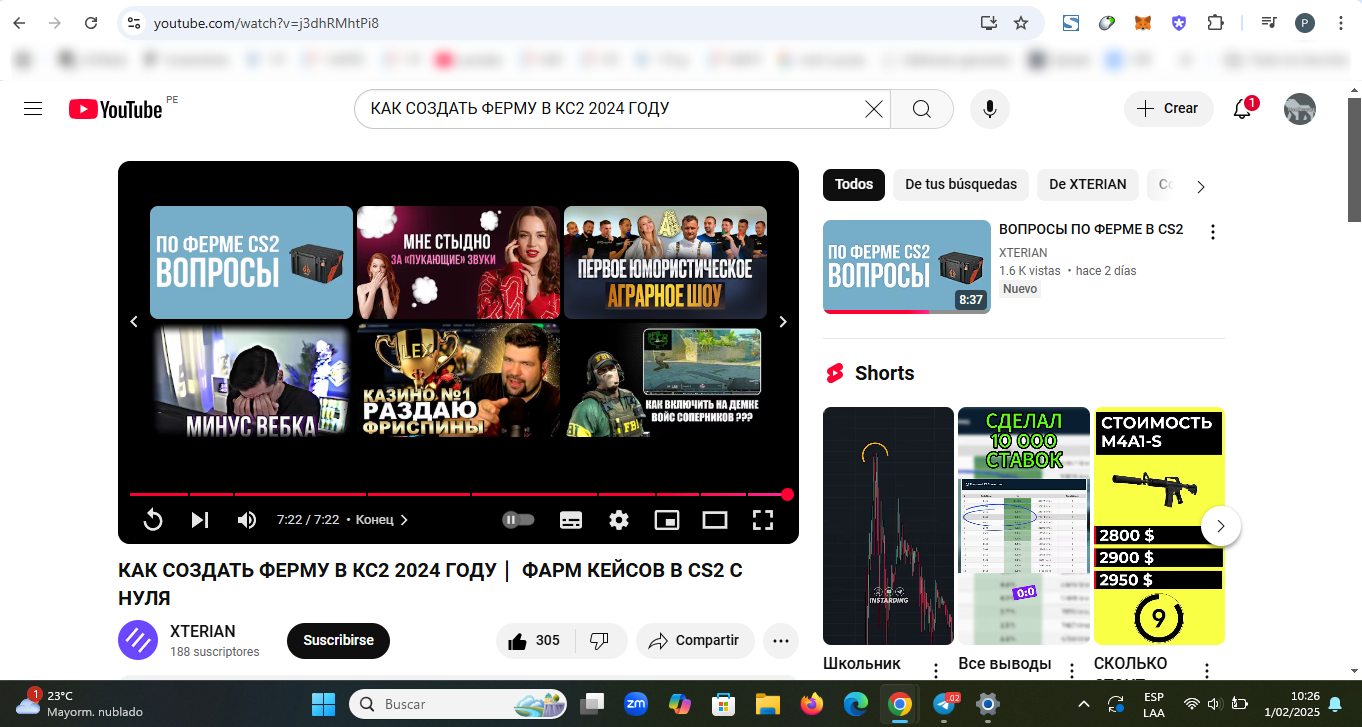Open Firefox from the taskbar
The height and width of the screenshot is (727, 1362).
811,704
